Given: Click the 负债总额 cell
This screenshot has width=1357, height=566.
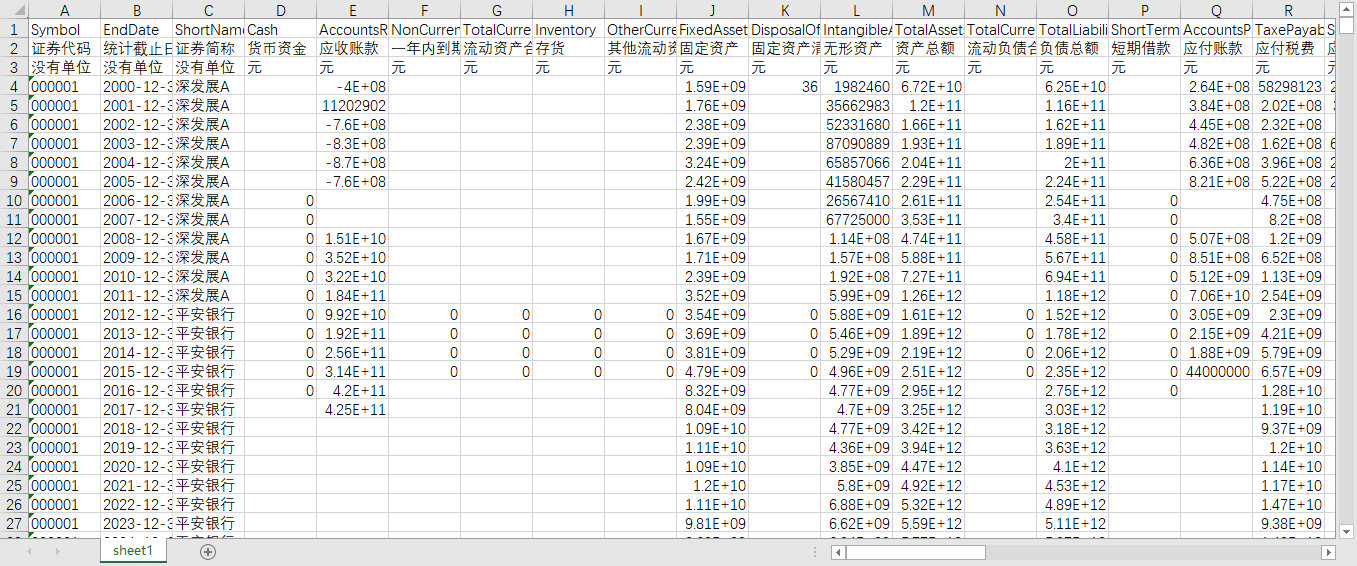Looking at the screenshot, I should pyautogui.click(x=1072, y=49).
